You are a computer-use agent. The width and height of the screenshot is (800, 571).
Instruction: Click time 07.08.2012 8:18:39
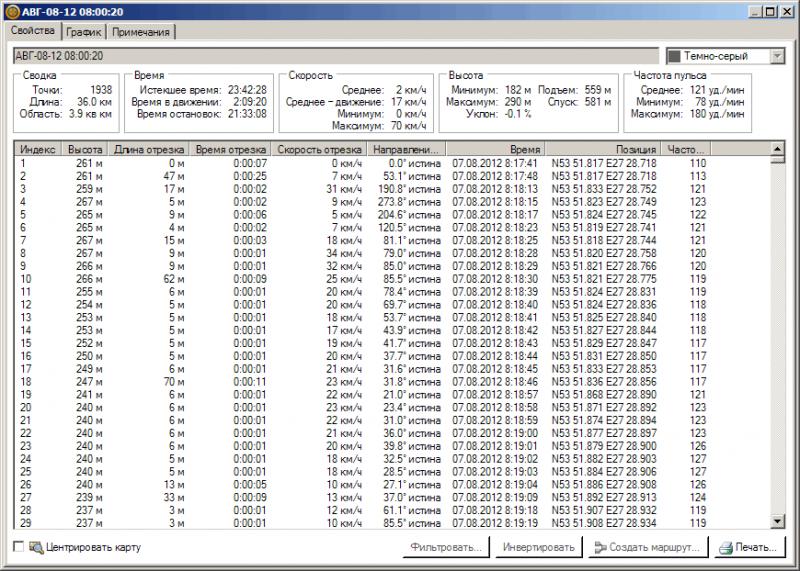495,292
